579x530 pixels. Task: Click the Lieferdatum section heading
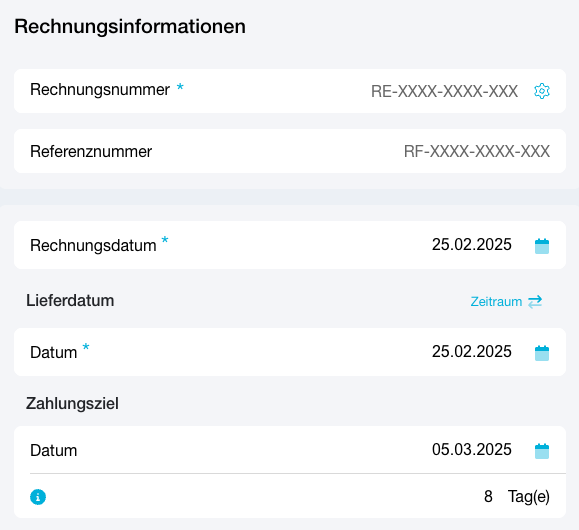pos(70,300)
